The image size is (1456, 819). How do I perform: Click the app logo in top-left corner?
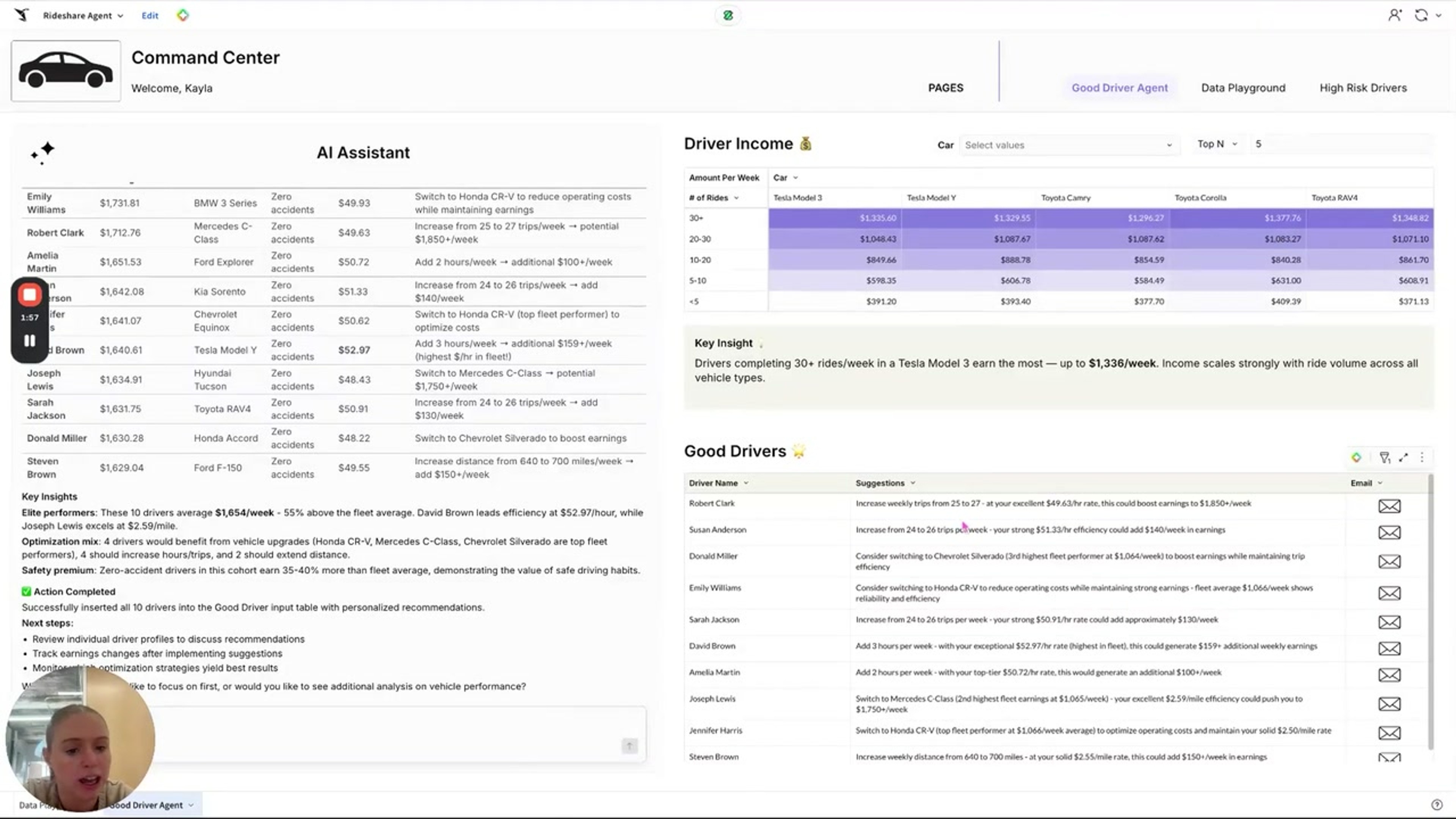point(22,15)
